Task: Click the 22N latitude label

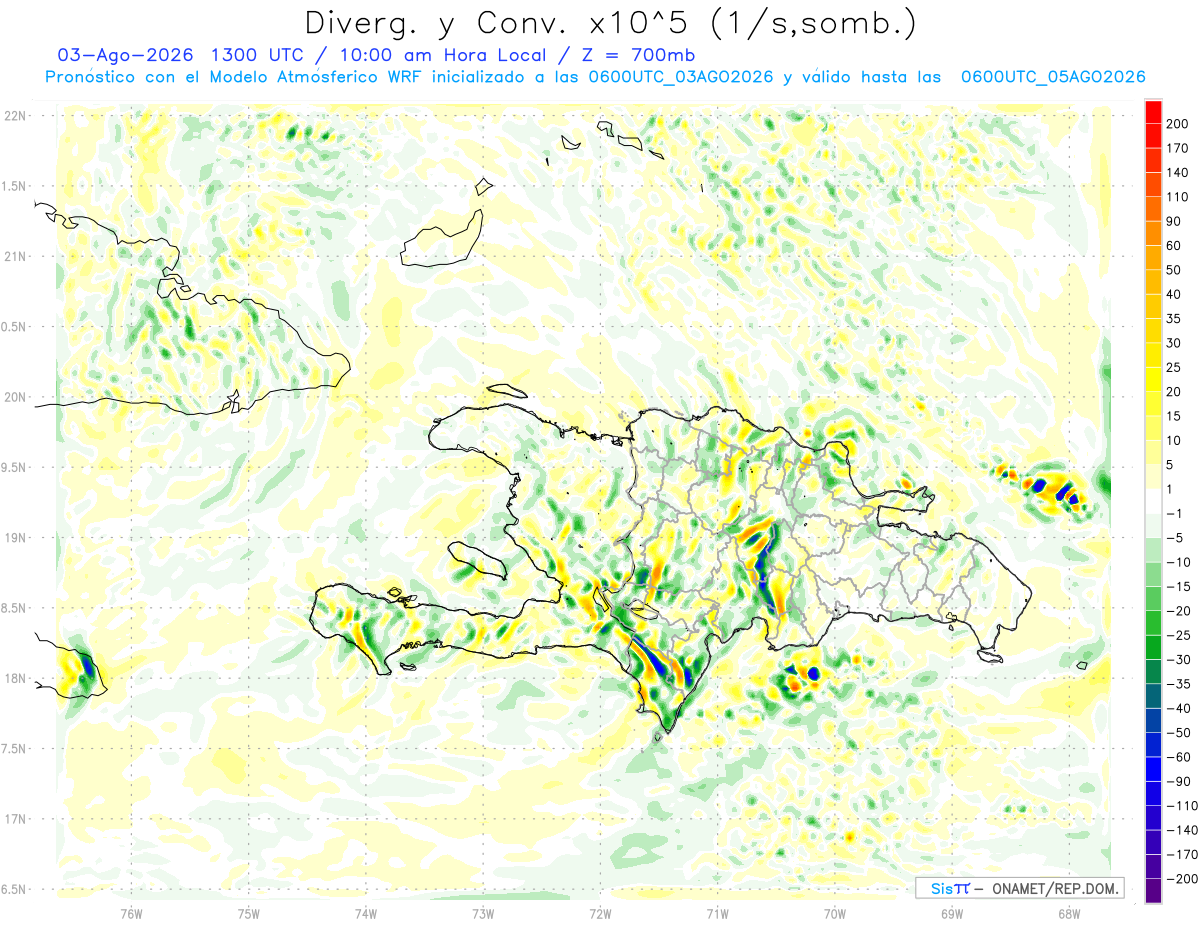Action: tap(15, 116)
